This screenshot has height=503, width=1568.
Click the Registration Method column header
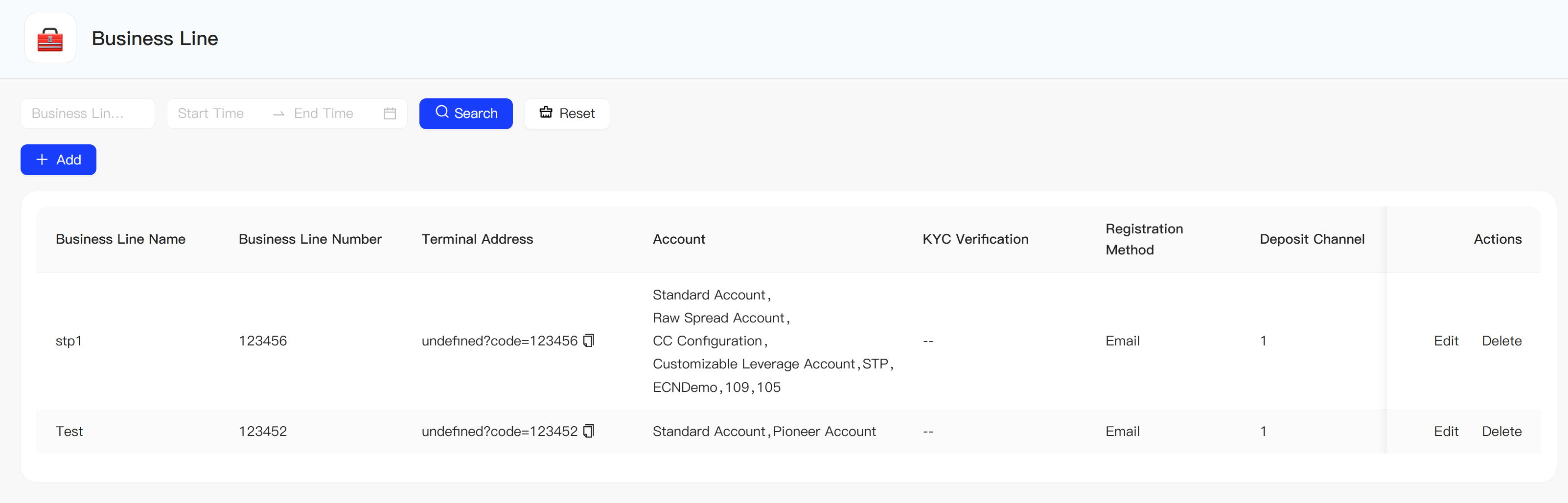click(1144, 240)
